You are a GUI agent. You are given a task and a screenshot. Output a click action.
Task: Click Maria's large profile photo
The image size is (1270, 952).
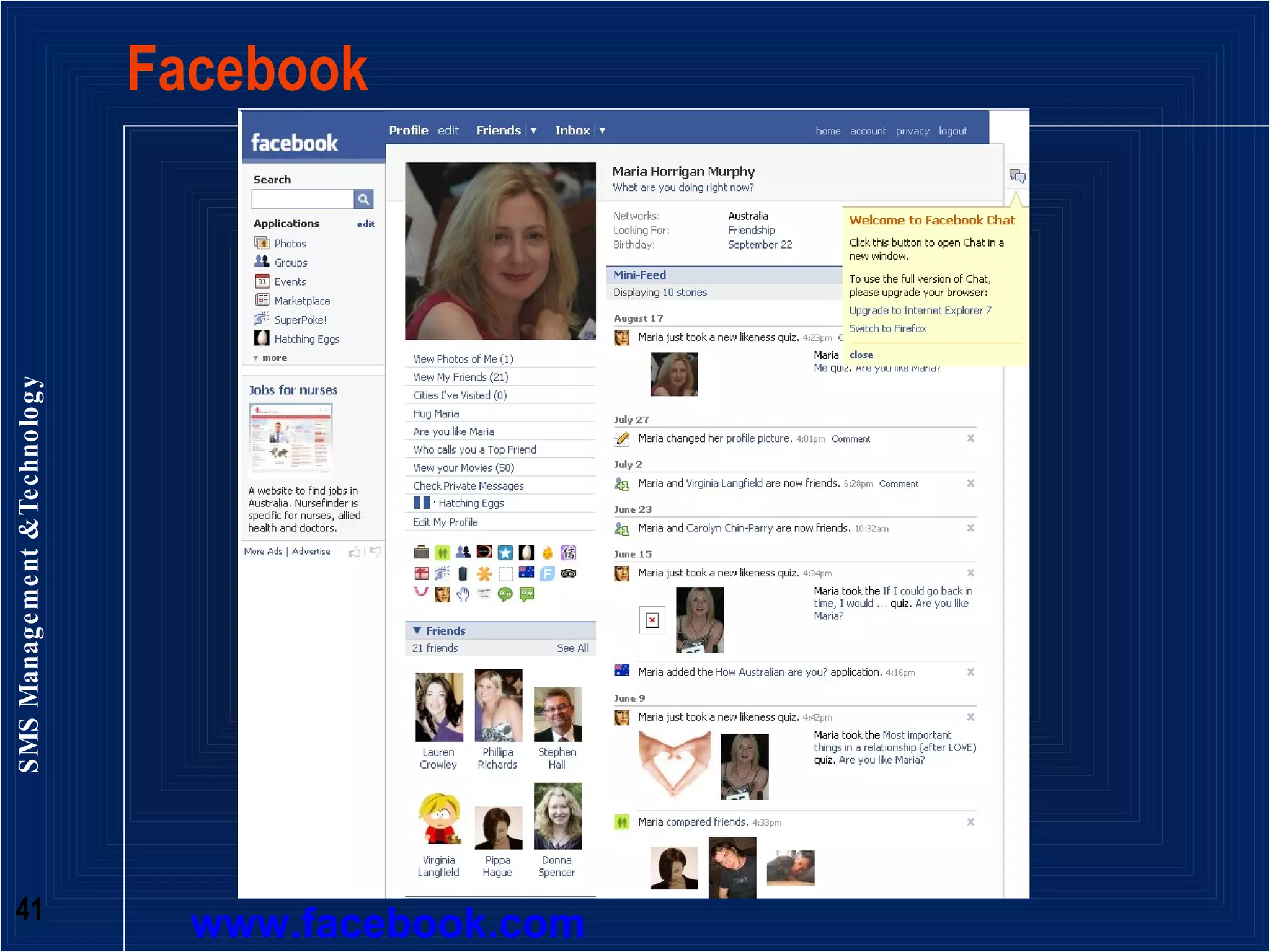[500, 251]
